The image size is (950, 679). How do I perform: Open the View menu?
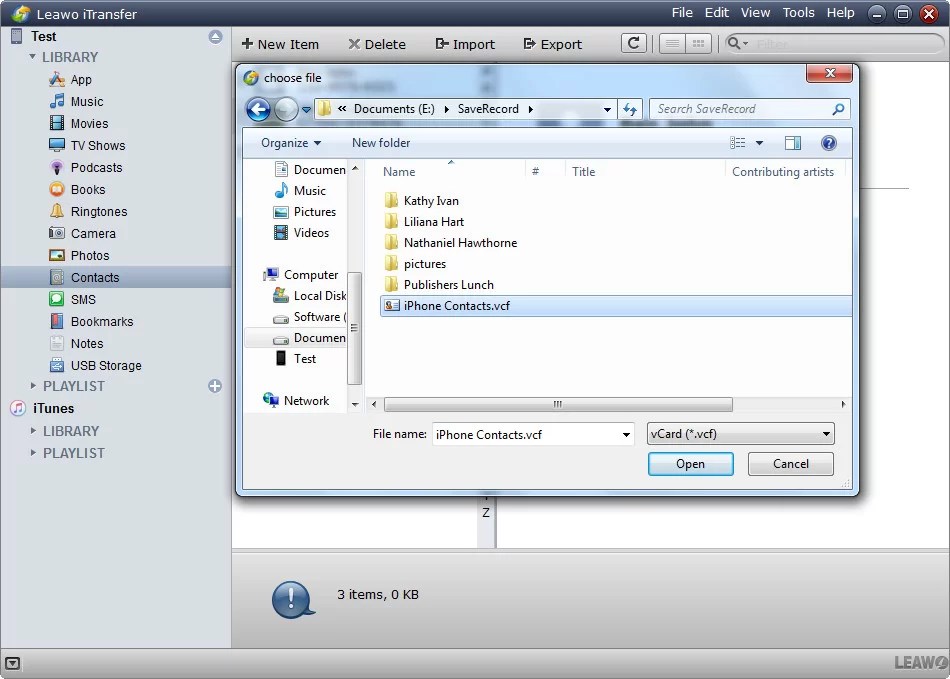point(755,13)
